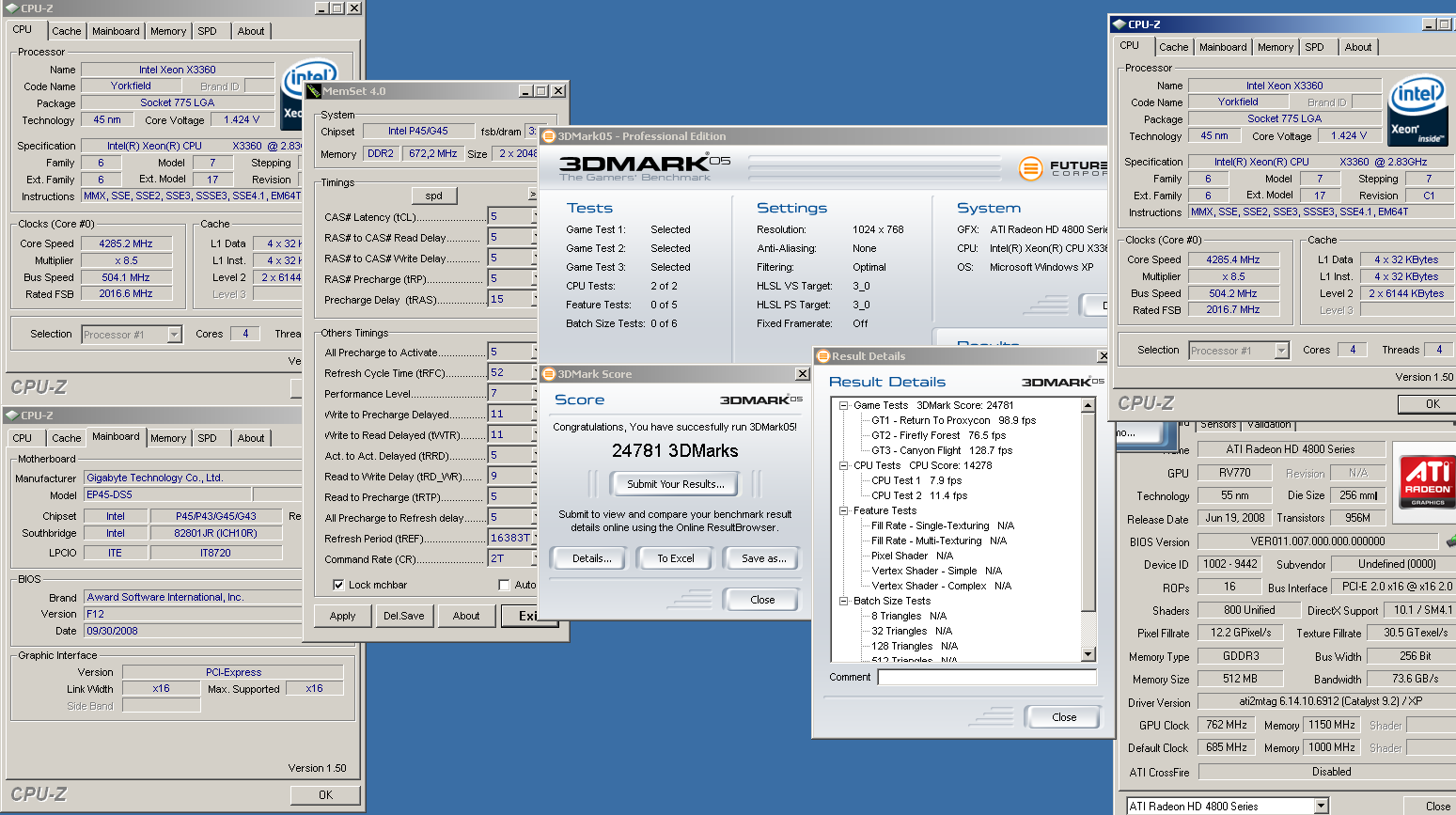1456x815 pixels.
Task: Click the Result Details window title icon
Action: (823, 356)
